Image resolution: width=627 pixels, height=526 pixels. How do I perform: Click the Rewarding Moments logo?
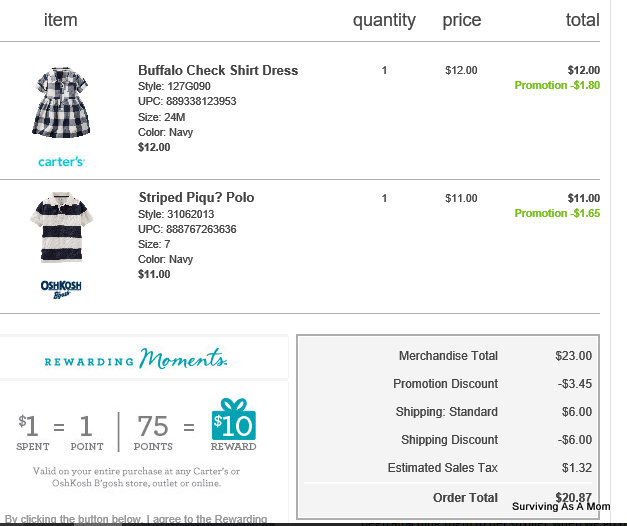pos(136,359)
